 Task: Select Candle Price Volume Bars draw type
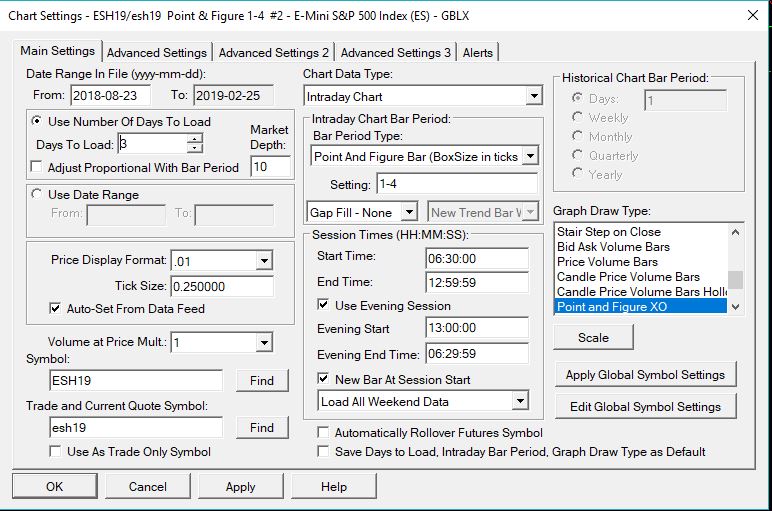click(641, 277)
